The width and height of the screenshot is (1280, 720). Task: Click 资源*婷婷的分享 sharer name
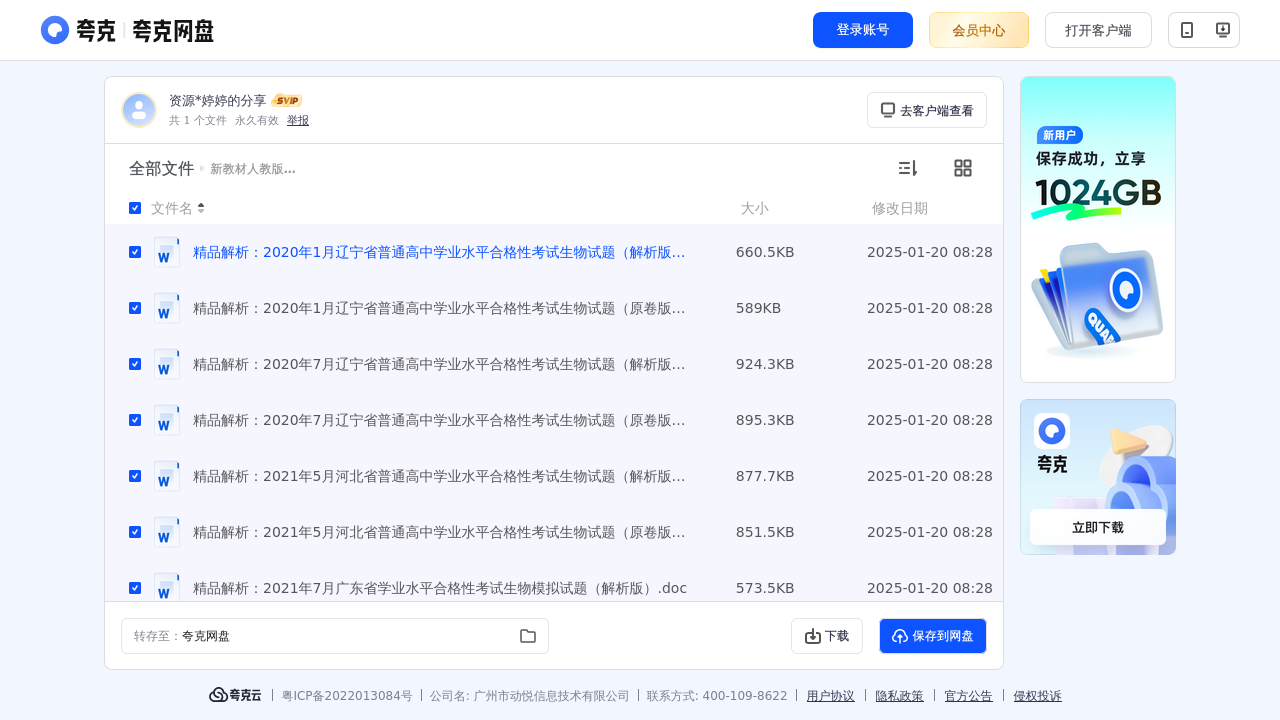pos(218,101)
